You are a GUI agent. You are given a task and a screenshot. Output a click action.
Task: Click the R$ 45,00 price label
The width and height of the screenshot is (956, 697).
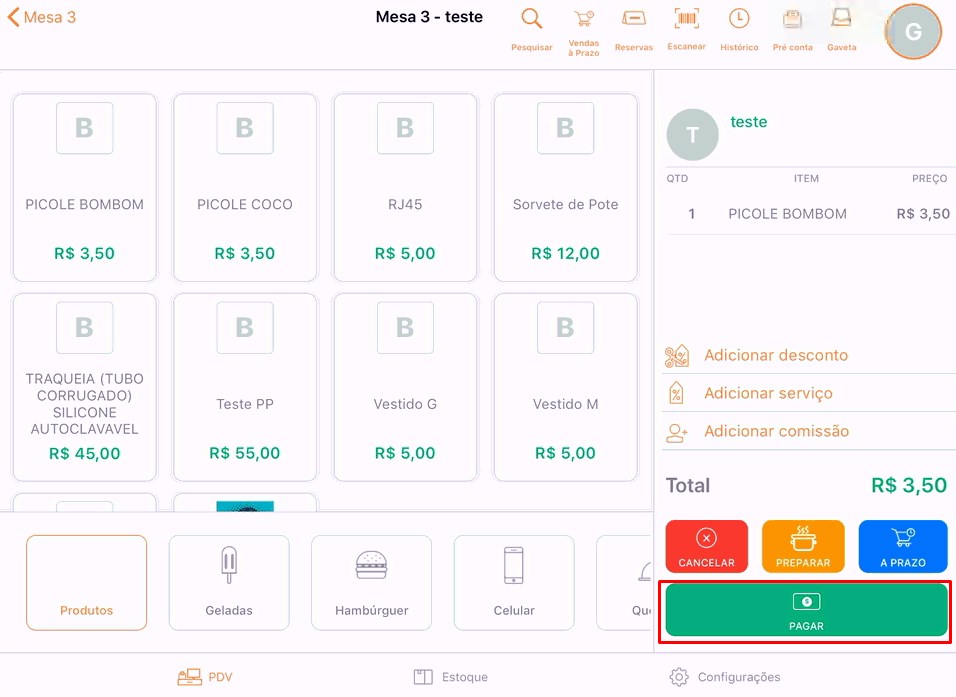tap(85, 453)
